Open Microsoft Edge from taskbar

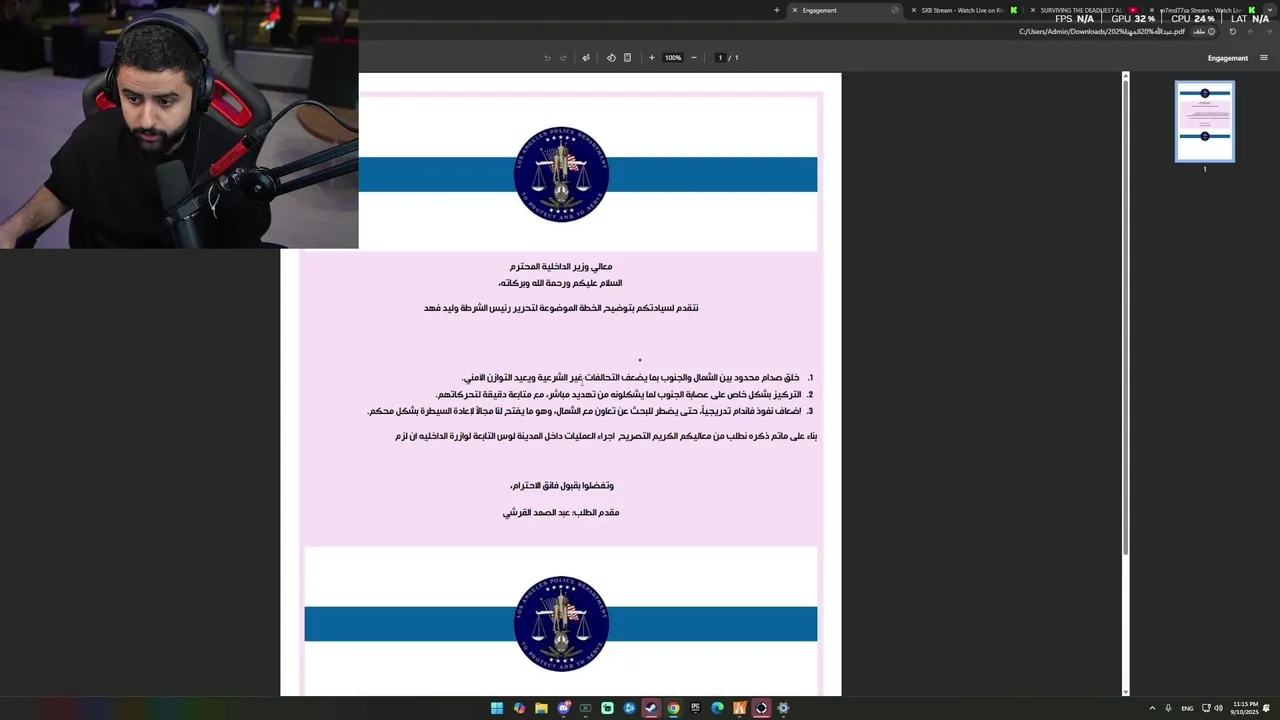pyautogui.click(x=717, y=708)
